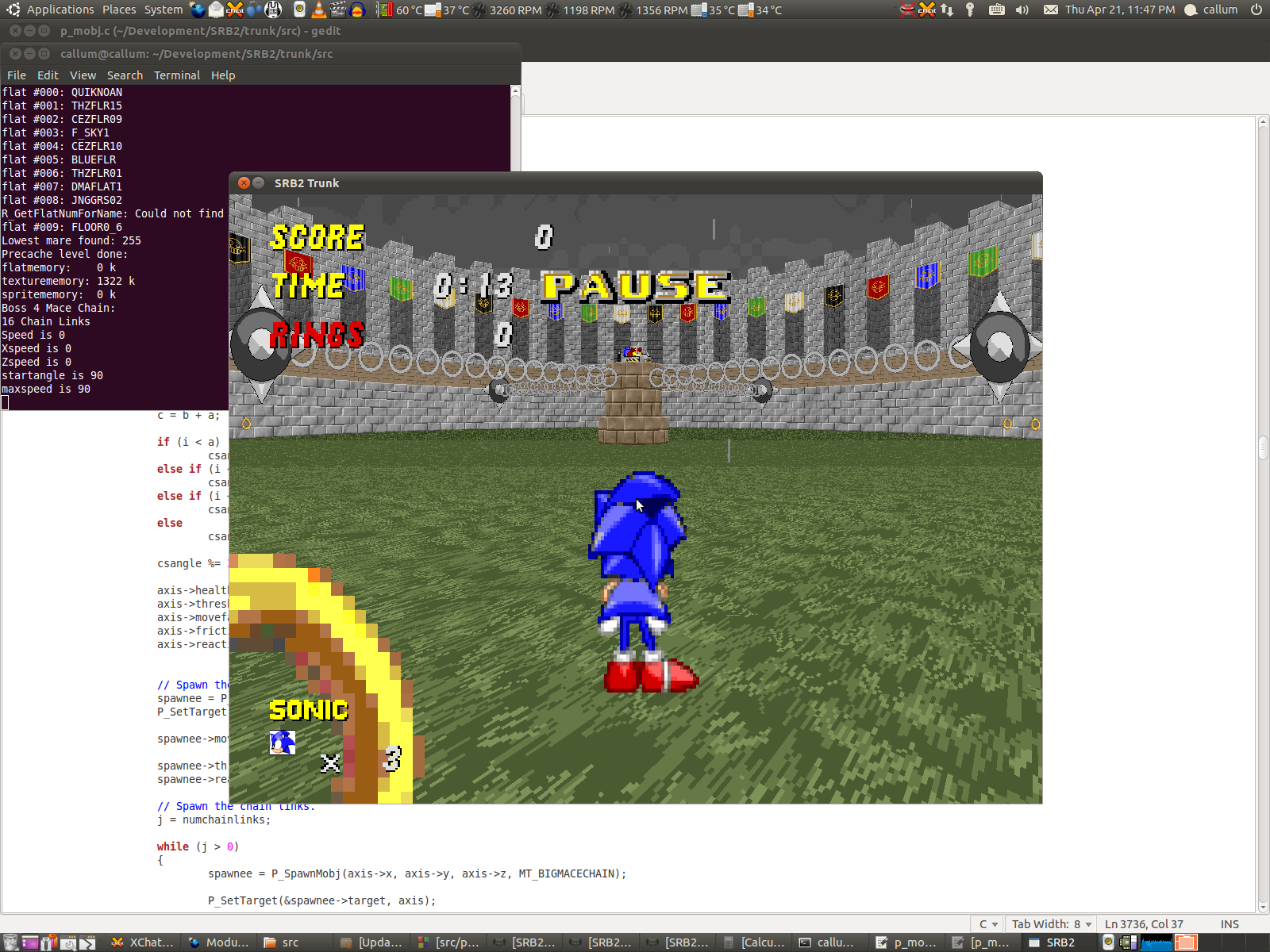Open the volume control speaker icon
This screenshot has height=952, width=1270.
[x=1022, y=10]
